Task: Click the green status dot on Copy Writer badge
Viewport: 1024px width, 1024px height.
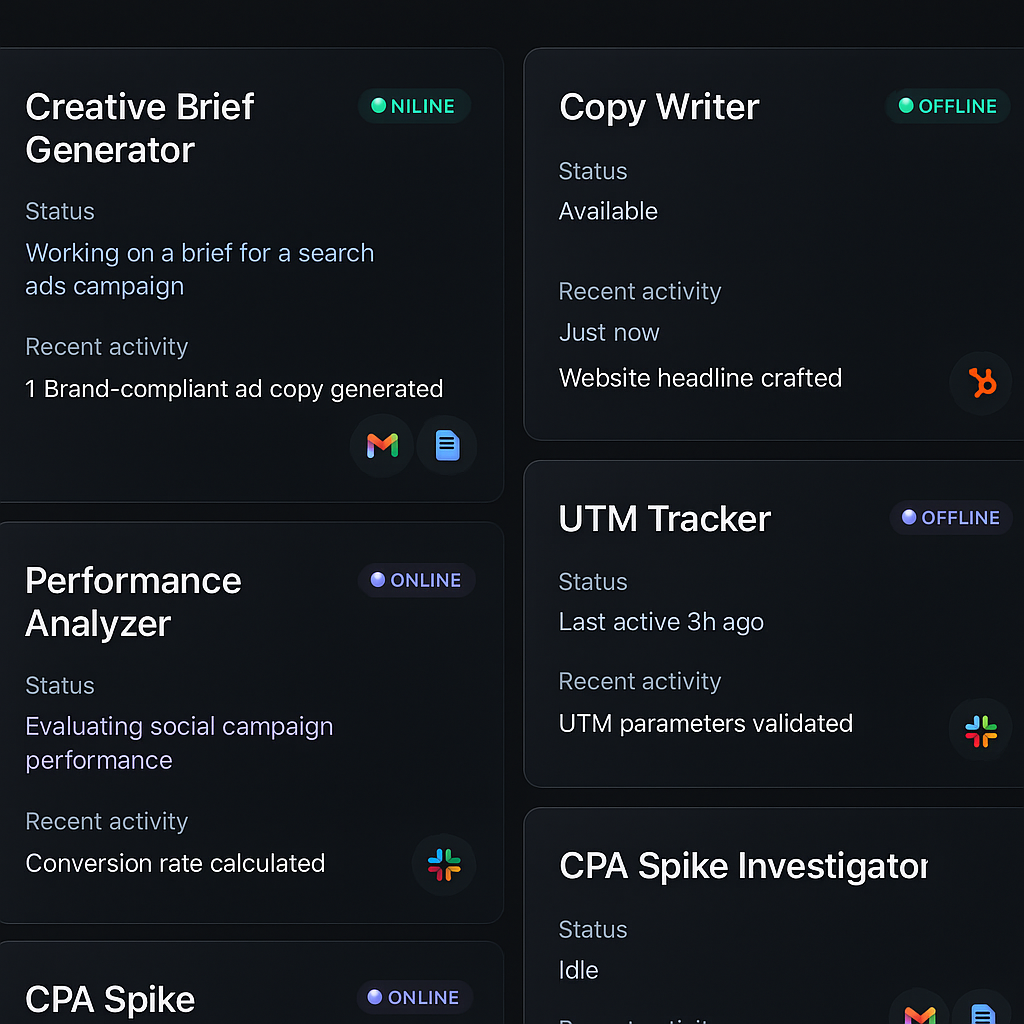Action: click(906, 106)
